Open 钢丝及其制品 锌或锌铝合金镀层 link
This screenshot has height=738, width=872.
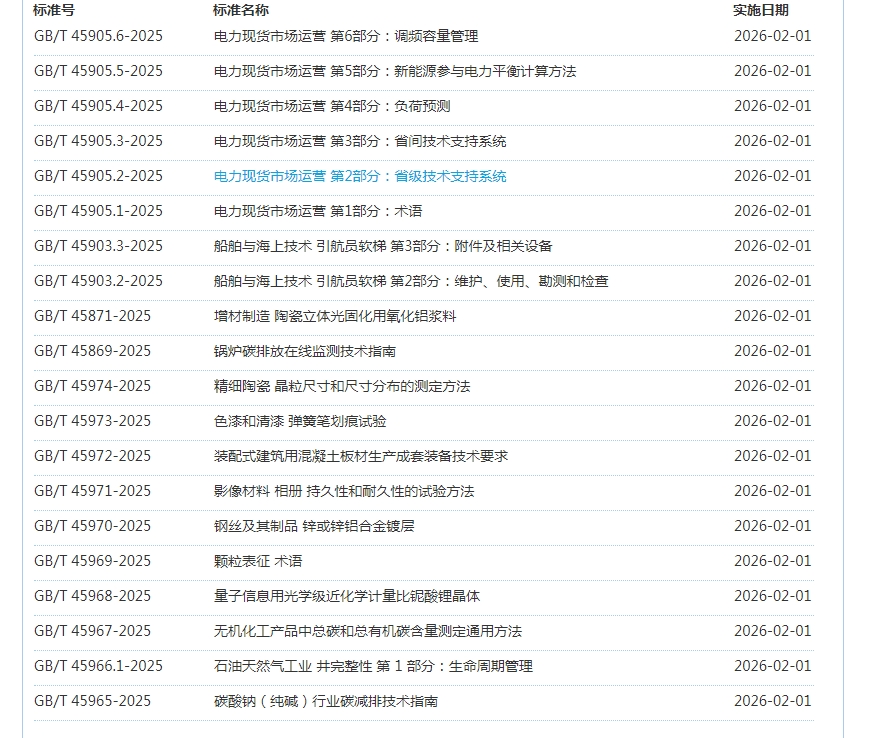tap(314, 526)
